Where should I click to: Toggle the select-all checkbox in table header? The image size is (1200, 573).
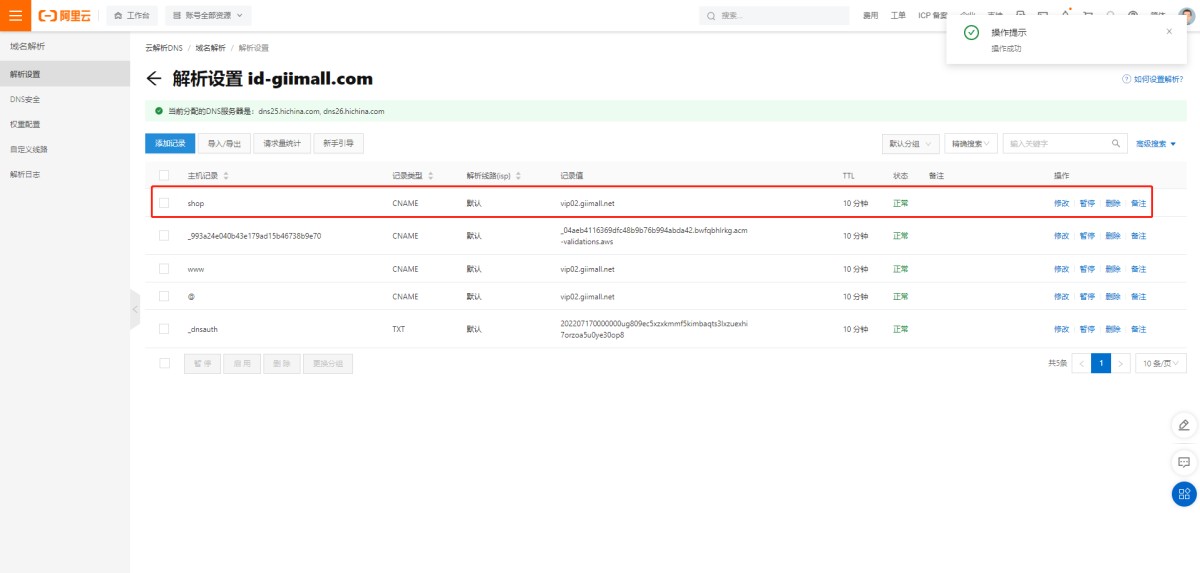[x=164, y=176]
